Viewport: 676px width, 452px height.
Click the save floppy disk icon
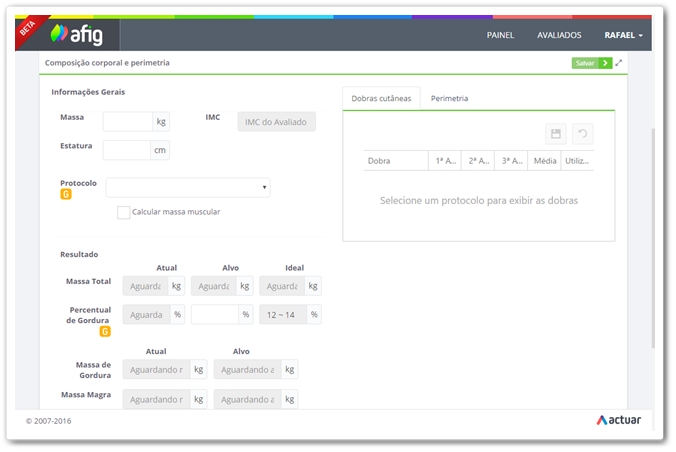click(x=556, y=133)
